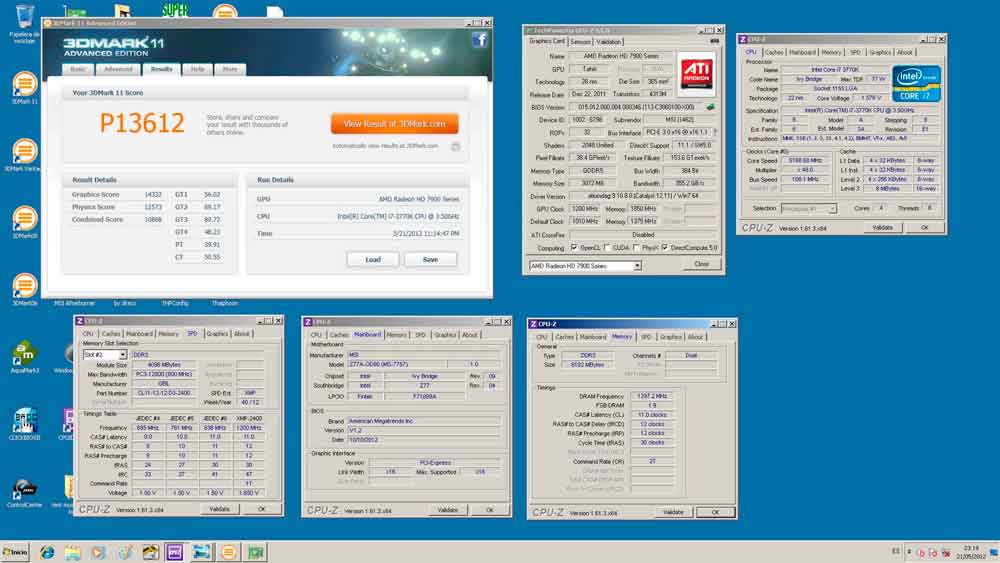Click the Bus Interface question mark in GPU-Z
Viewport: 1000px width, 563px height.
pos(714,132)
